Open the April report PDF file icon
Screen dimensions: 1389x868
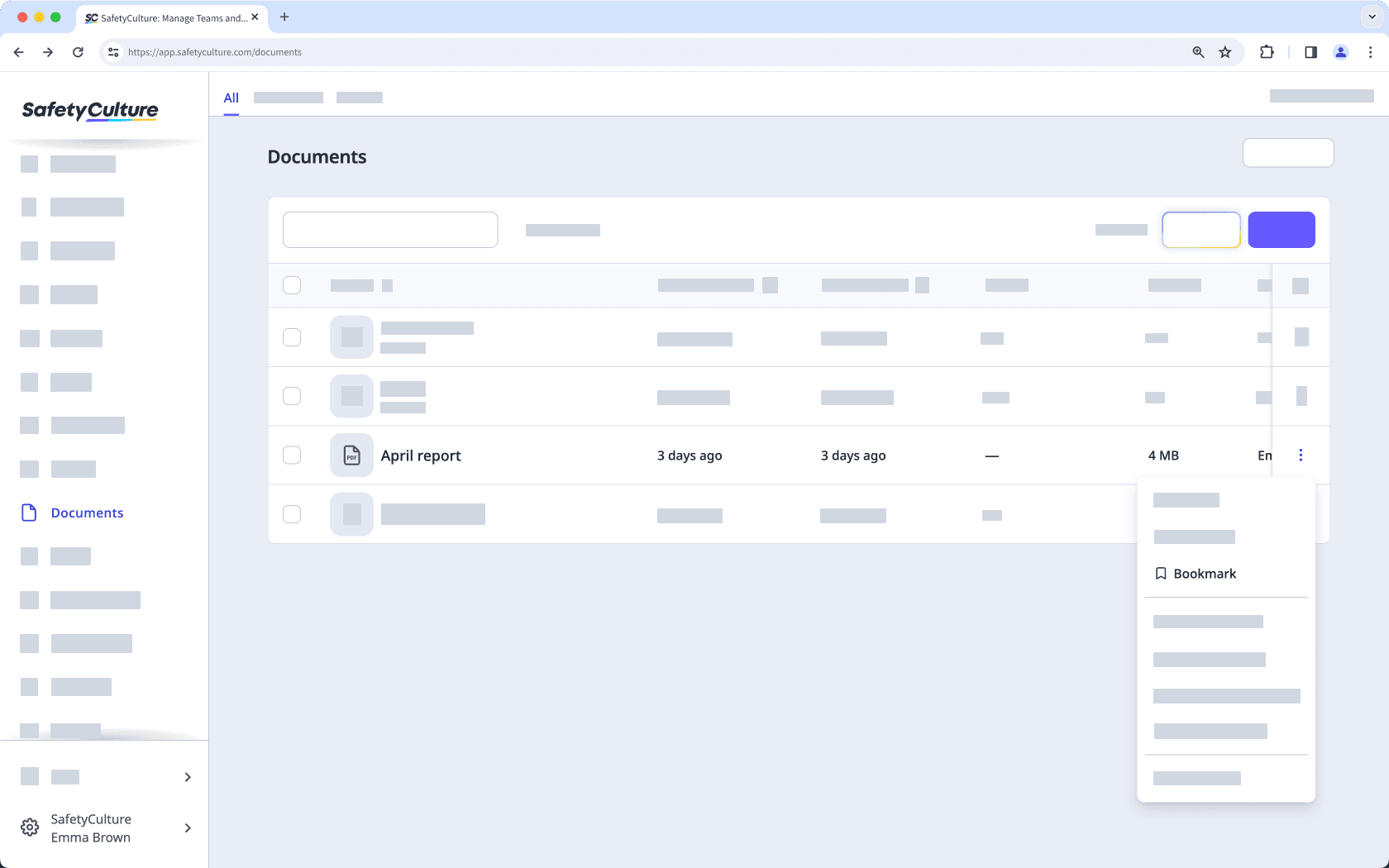point(351,455)
